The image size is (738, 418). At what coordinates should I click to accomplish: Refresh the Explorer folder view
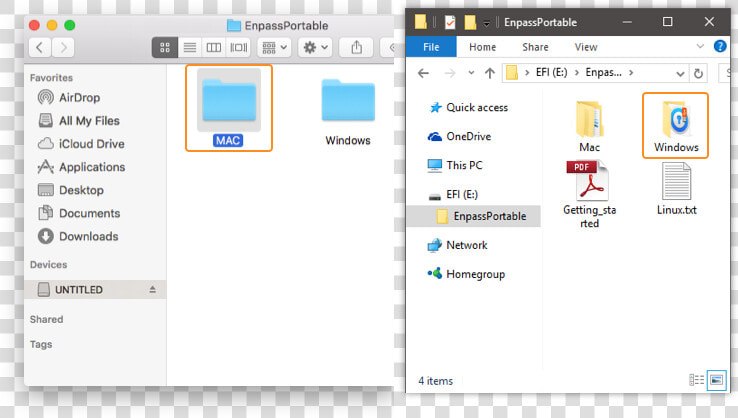click(698, 73)
